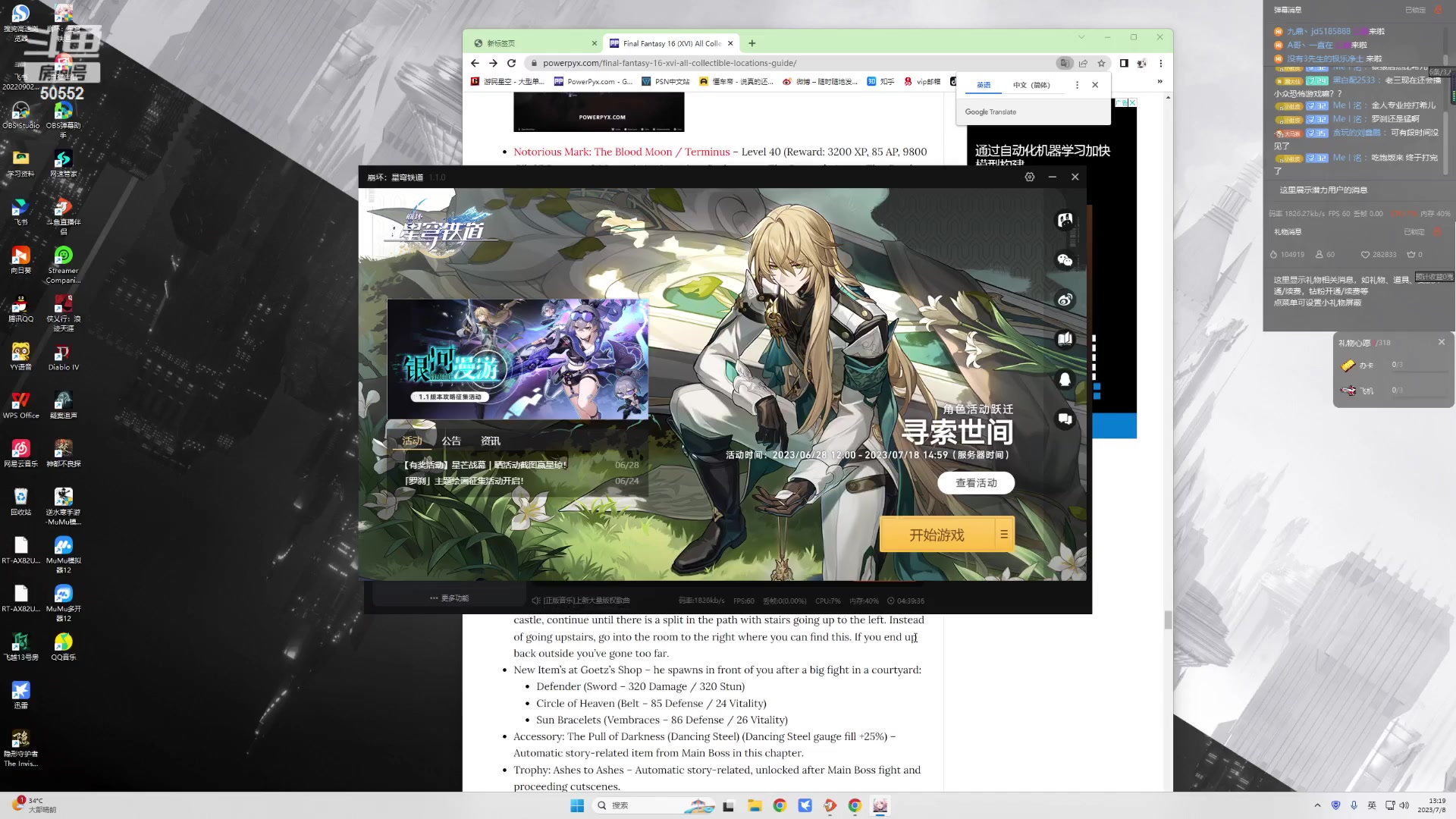The image size is (1456, 819).
Task: Click the taskbar search box
Action: (x=652, y=805)
